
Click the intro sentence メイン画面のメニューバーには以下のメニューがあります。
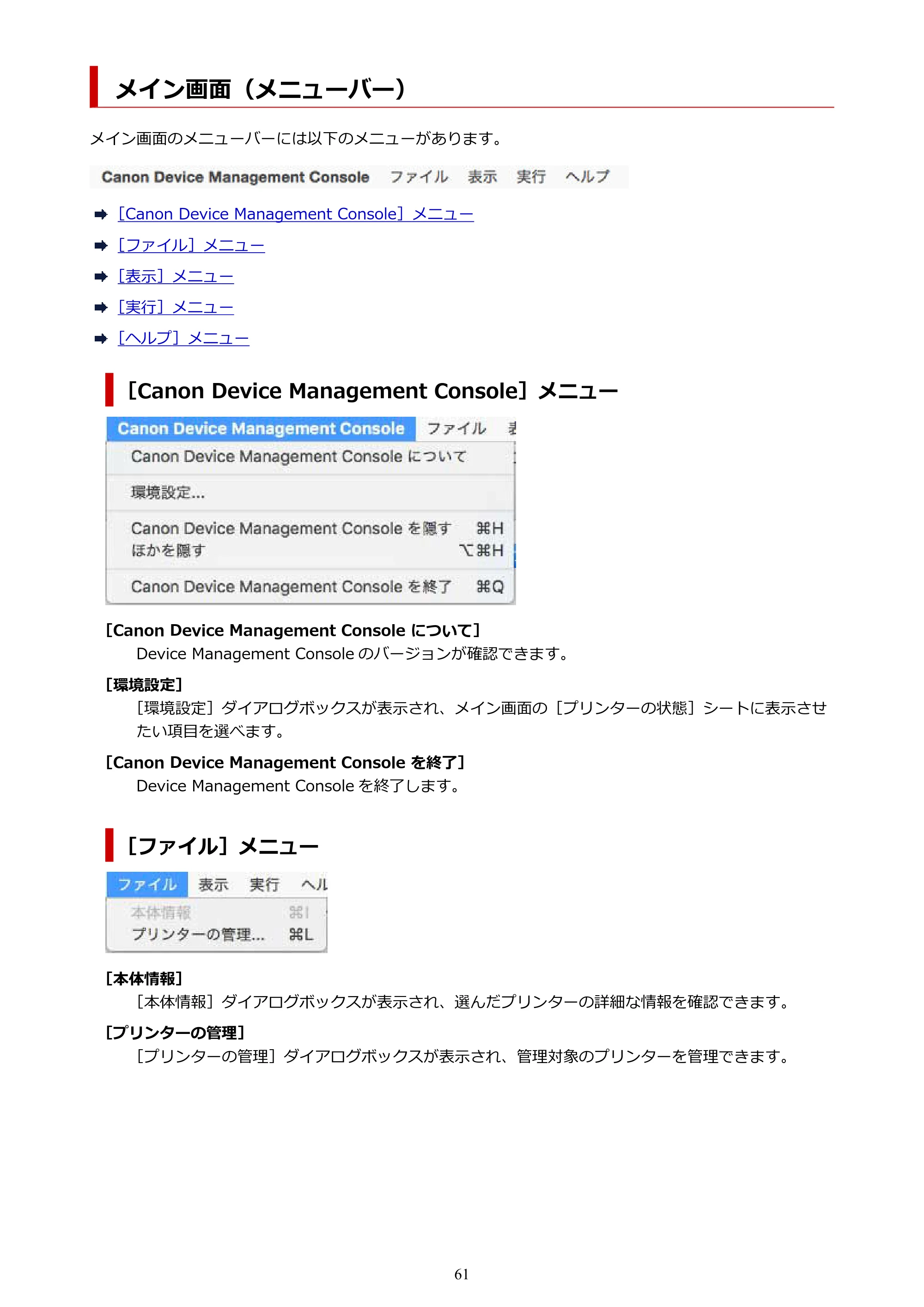click(297, 138)
